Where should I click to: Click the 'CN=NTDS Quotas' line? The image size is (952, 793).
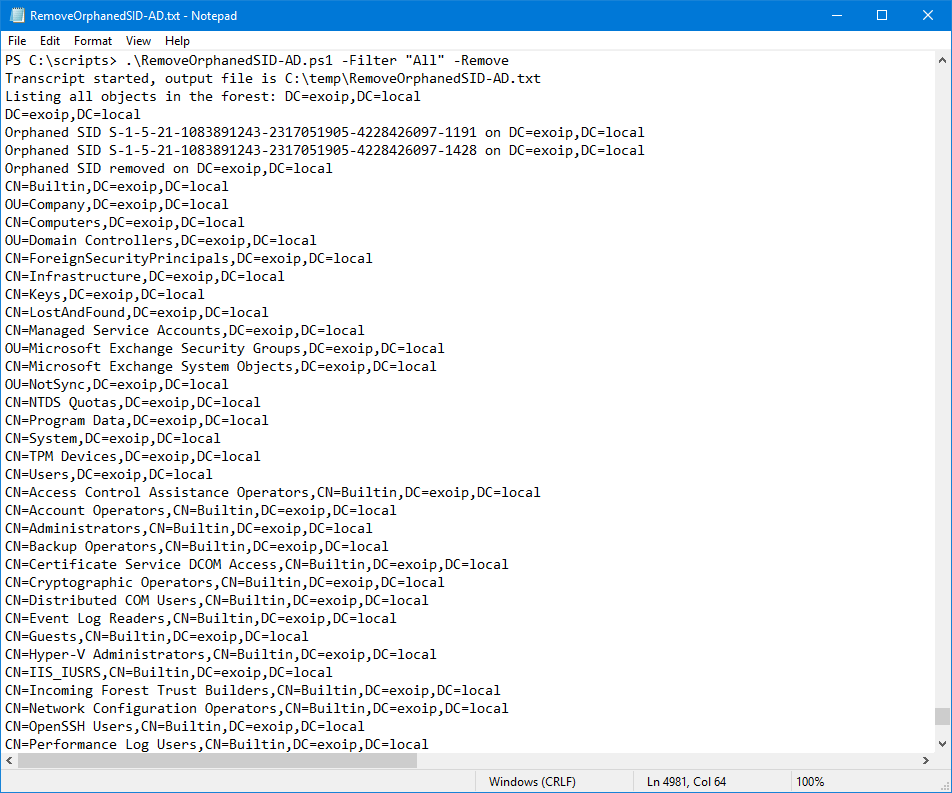[x=132, y=403]
